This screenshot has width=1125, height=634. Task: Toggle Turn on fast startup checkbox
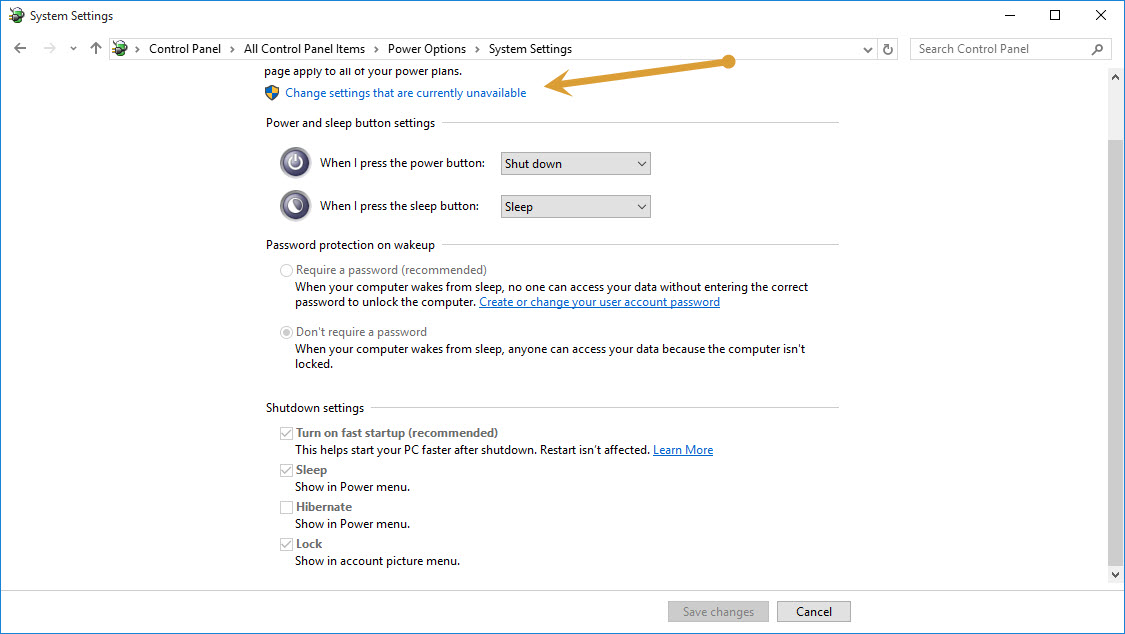click(x=286, y=433)
